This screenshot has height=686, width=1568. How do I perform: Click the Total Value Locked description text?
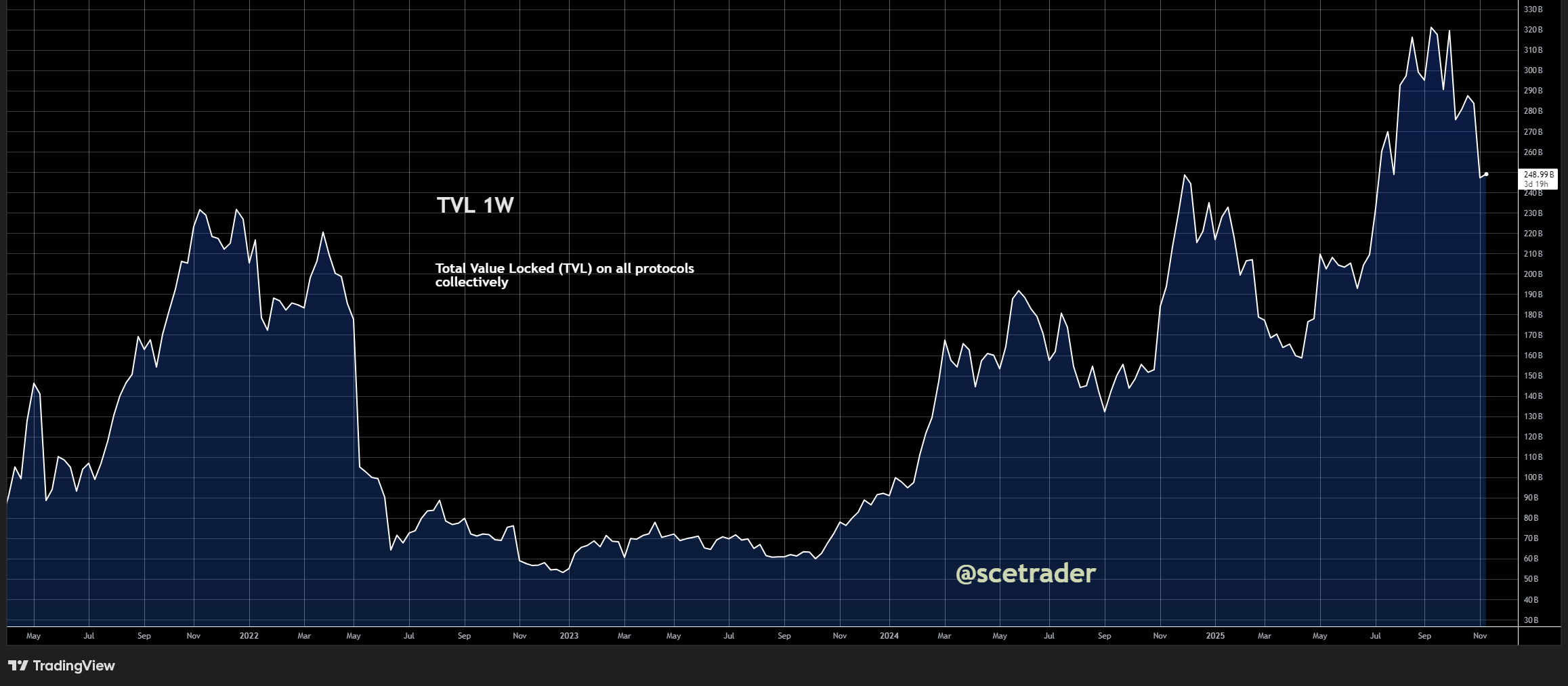pos(565,275)
